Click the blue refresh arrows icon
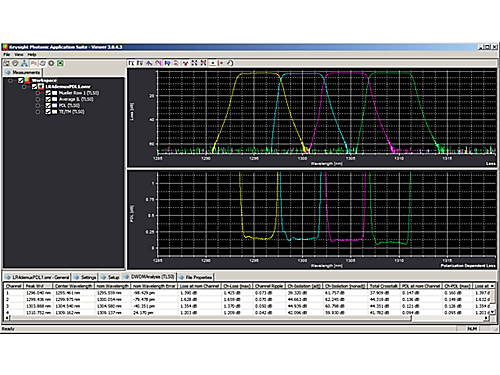This screenshot has height=375, width=500. click(42, 63)
